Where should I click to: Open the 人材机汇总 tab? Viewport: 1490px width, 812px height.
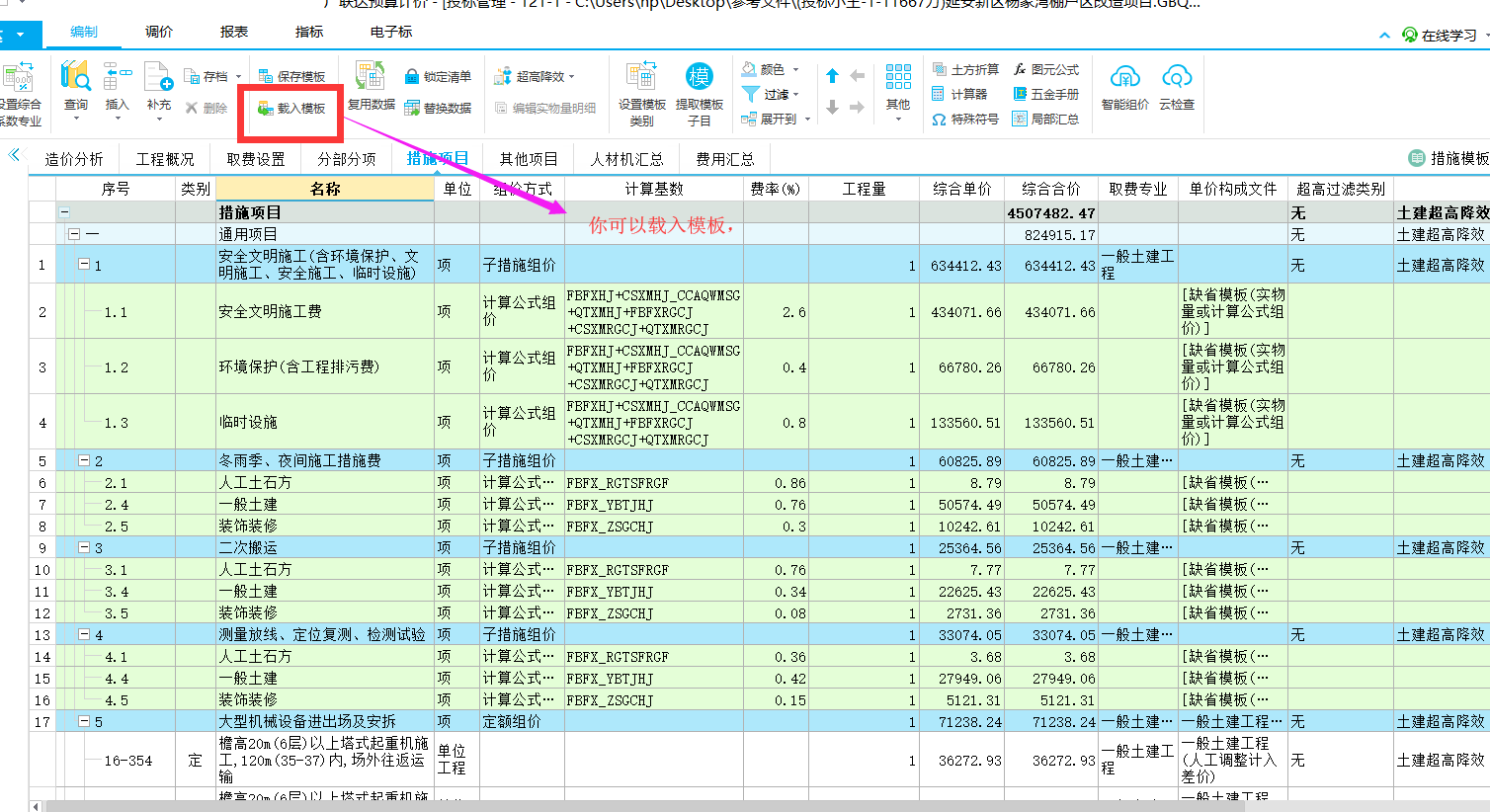626,158
